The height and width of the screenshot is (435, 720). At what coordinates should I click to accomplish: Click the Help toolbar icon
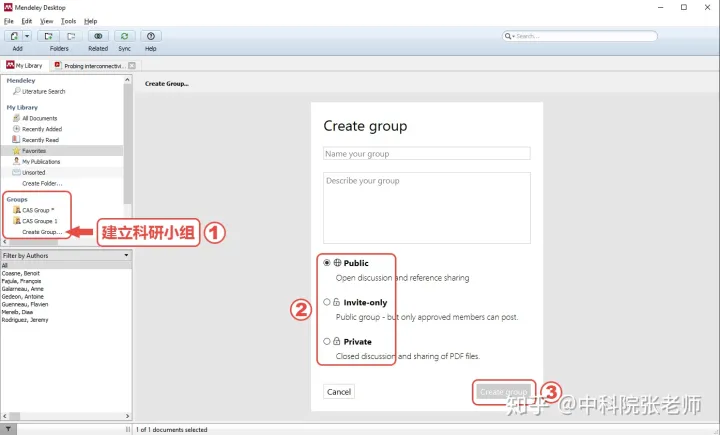click(151, 36)
